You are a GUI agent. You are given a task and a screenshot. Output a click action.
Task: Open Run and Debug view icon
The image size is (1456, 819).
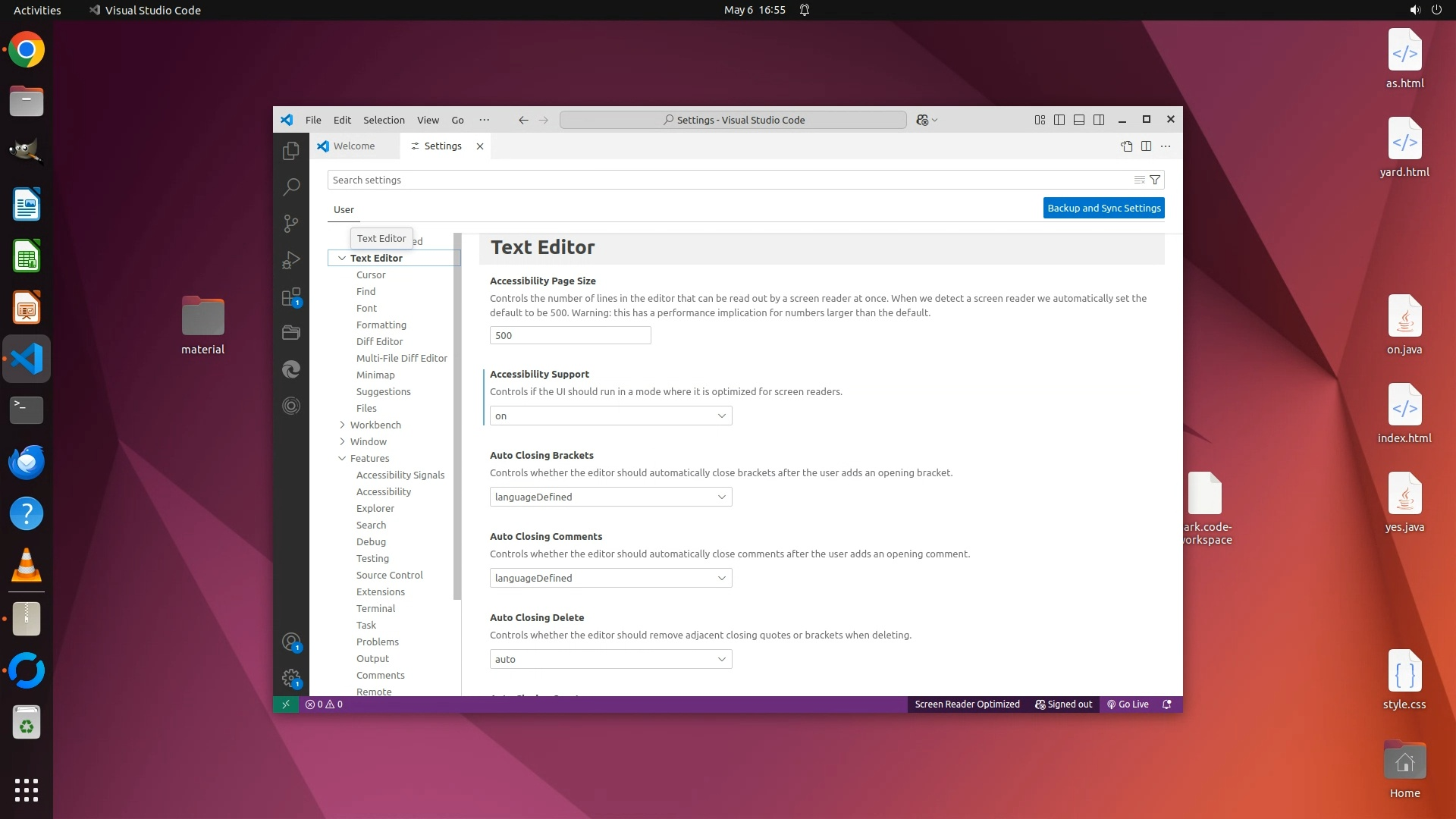[x=291, y=260]
